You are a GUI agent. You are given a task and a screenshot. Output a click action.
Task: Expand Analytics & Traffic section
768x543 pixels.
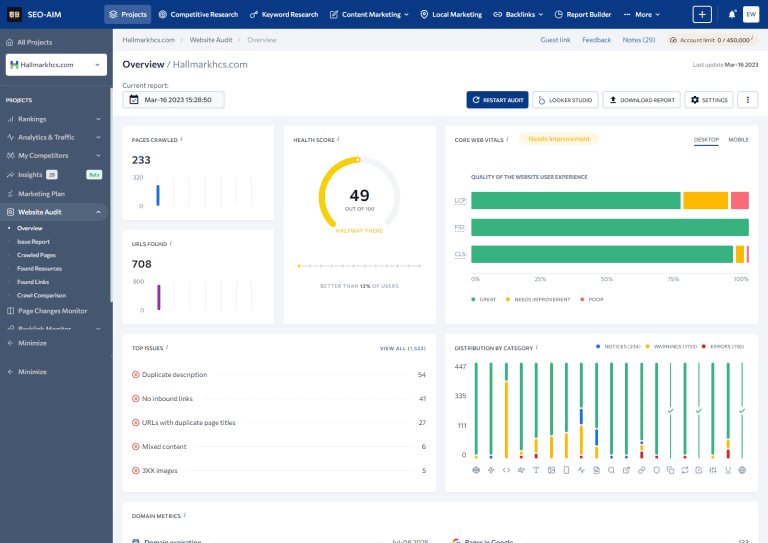pos(54,137)
